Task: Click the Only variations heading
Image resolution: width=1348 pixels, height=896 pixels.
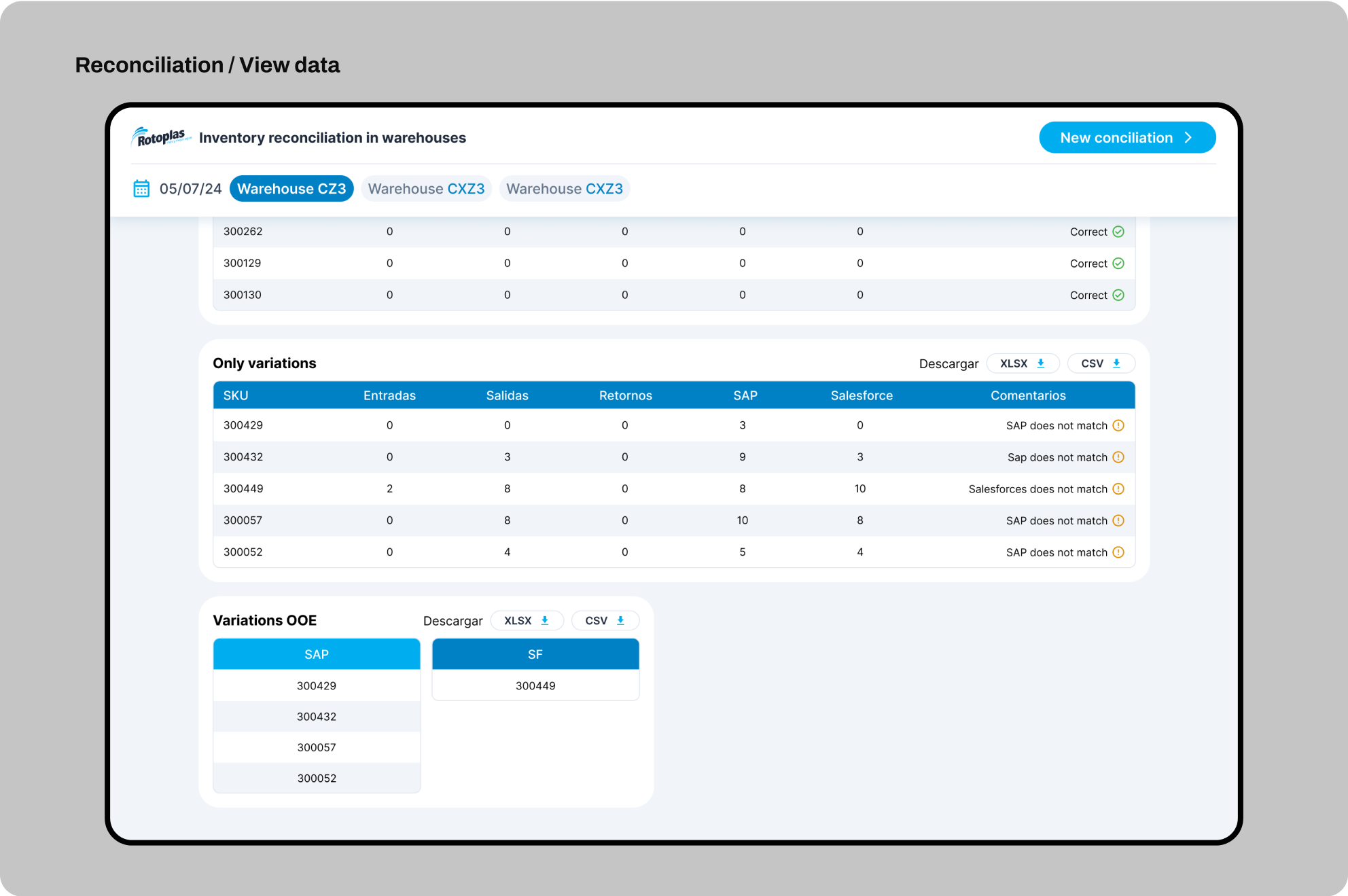Action: tap(264, 363)
